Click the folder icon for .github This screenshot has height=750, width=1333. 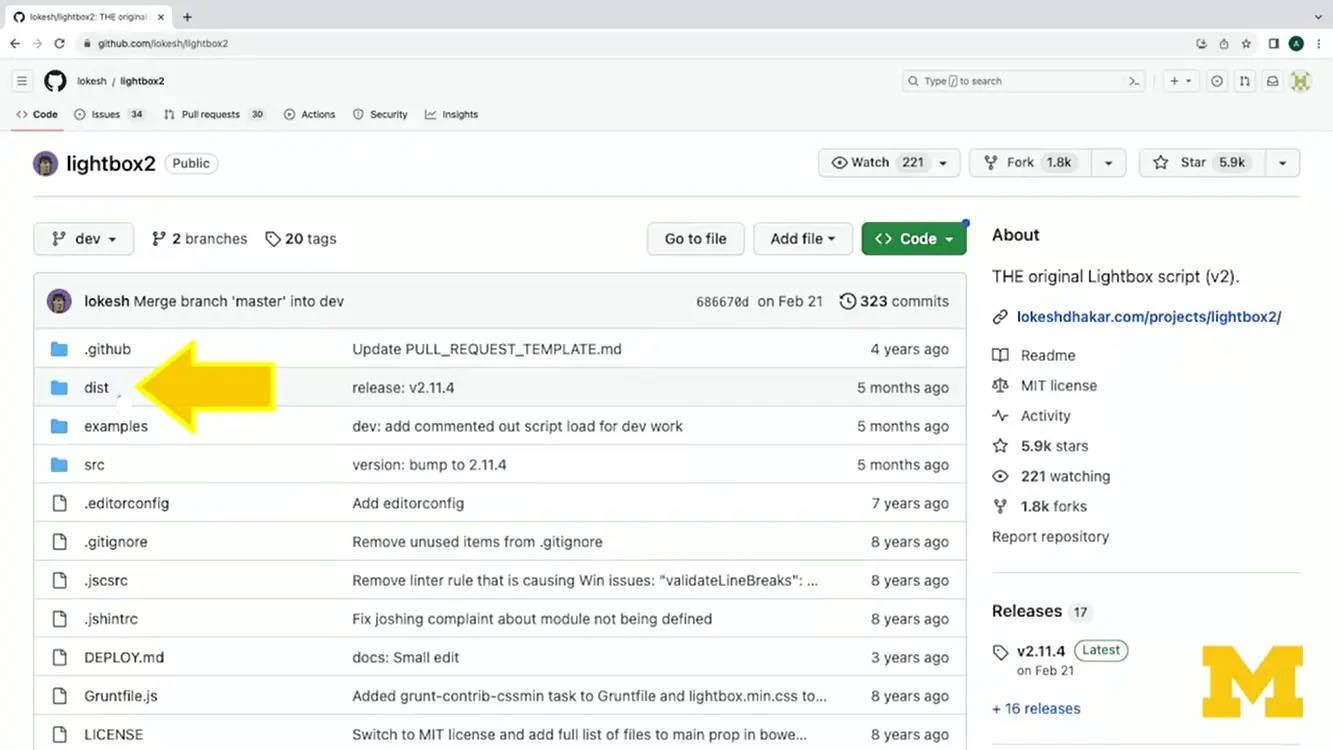[x=59, y=349]
